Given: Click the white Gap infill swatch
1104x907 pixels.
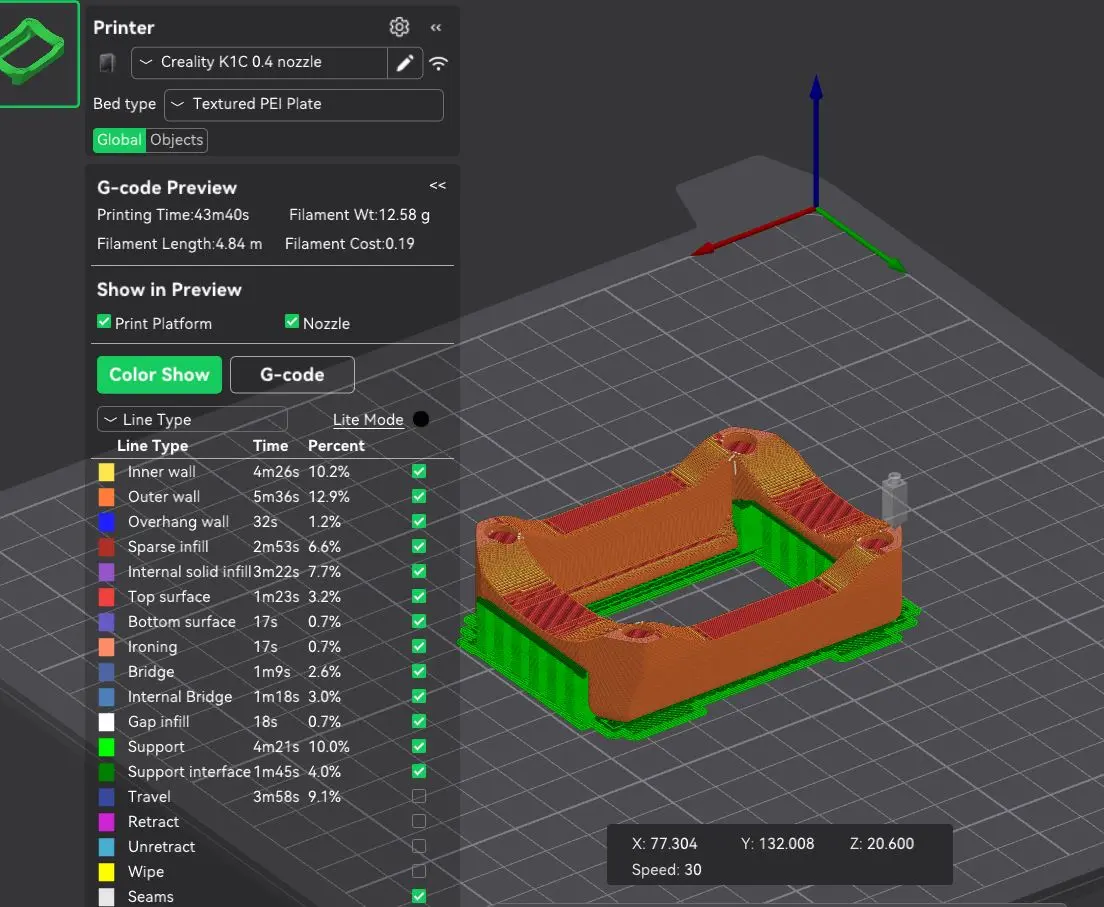Looking at the screenshot, I should 106,722.
